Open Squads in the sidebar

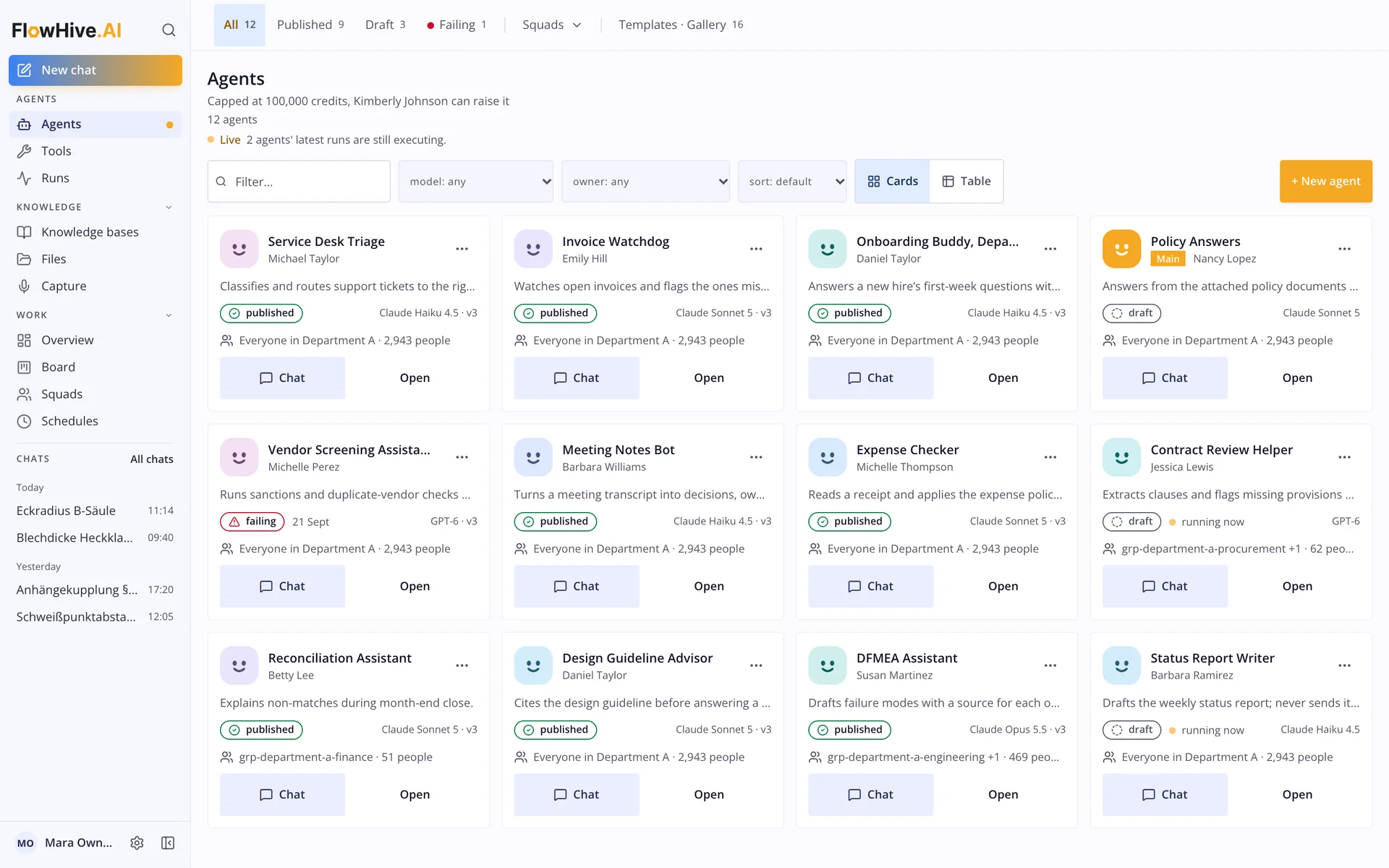pos(95,394)
